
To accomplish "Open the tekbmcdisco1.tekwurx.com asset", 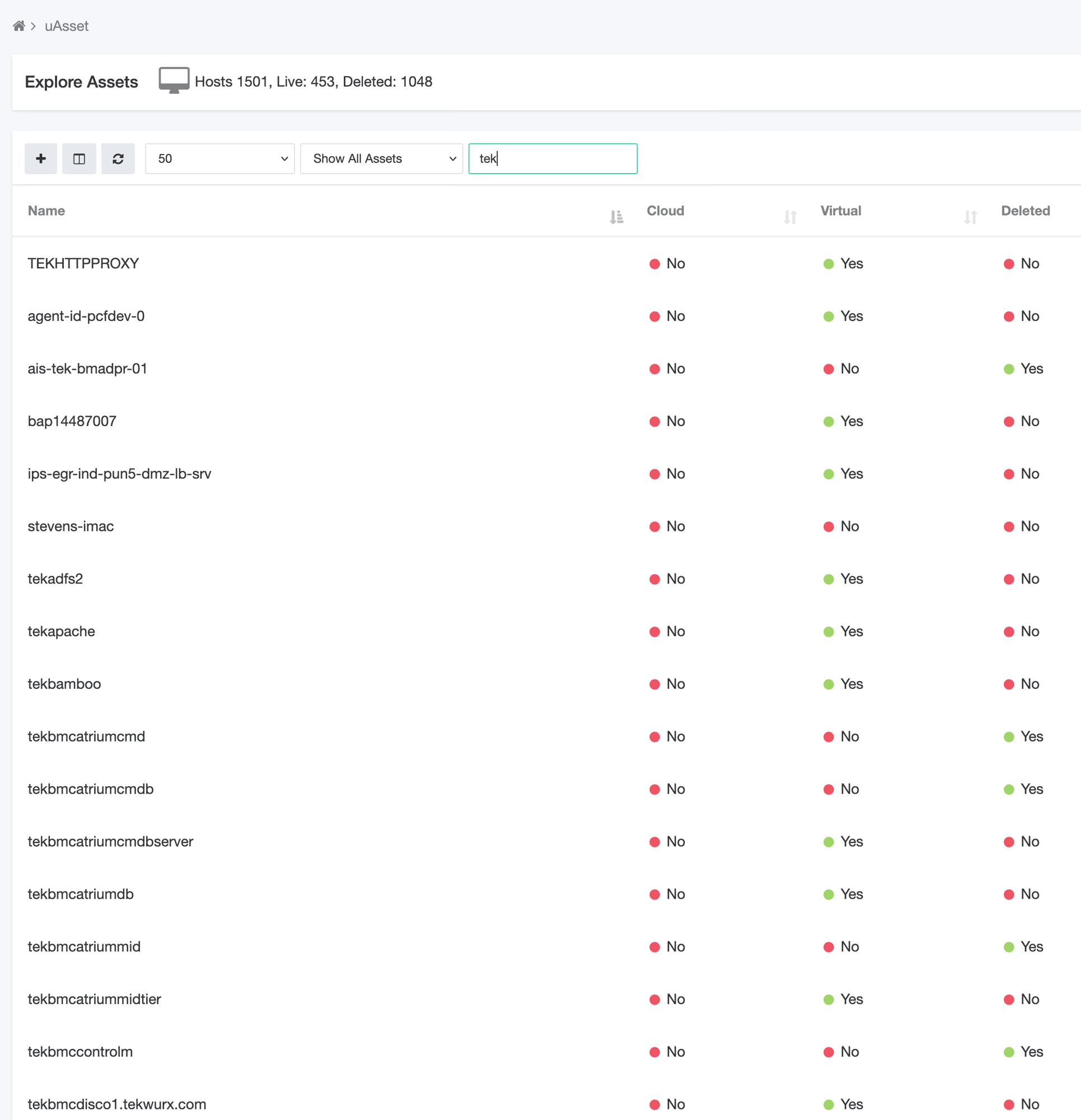I will point(117,1104).
